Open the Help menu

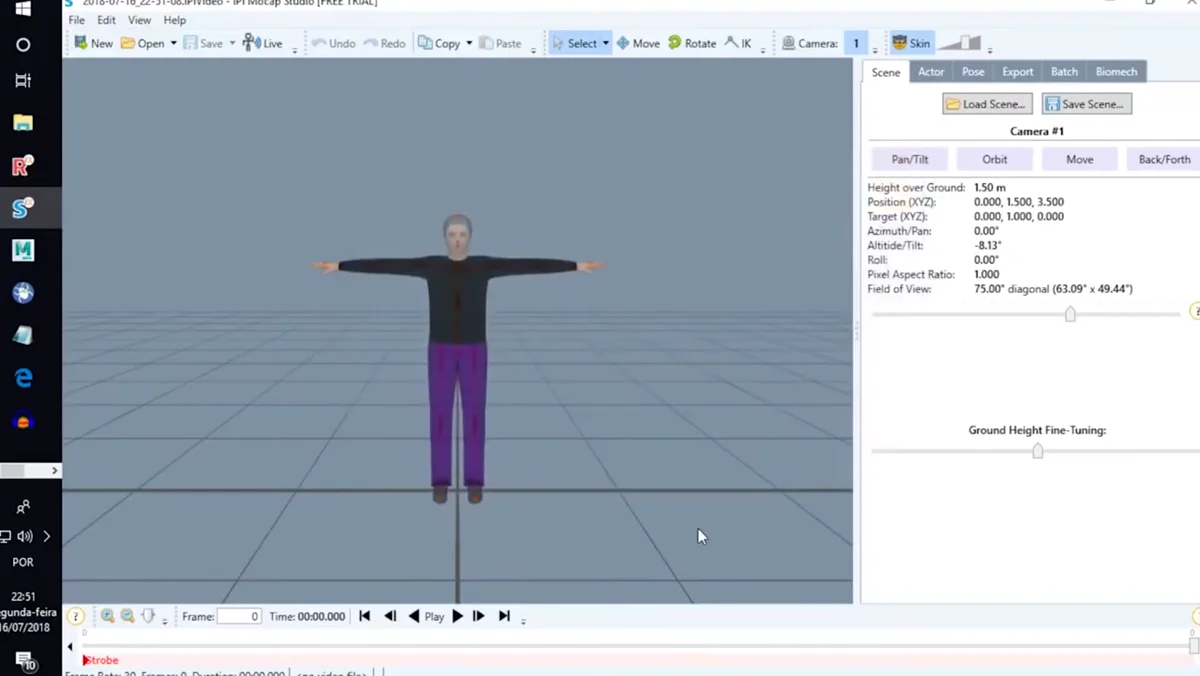pyautogui.click(x=174, y=20)
